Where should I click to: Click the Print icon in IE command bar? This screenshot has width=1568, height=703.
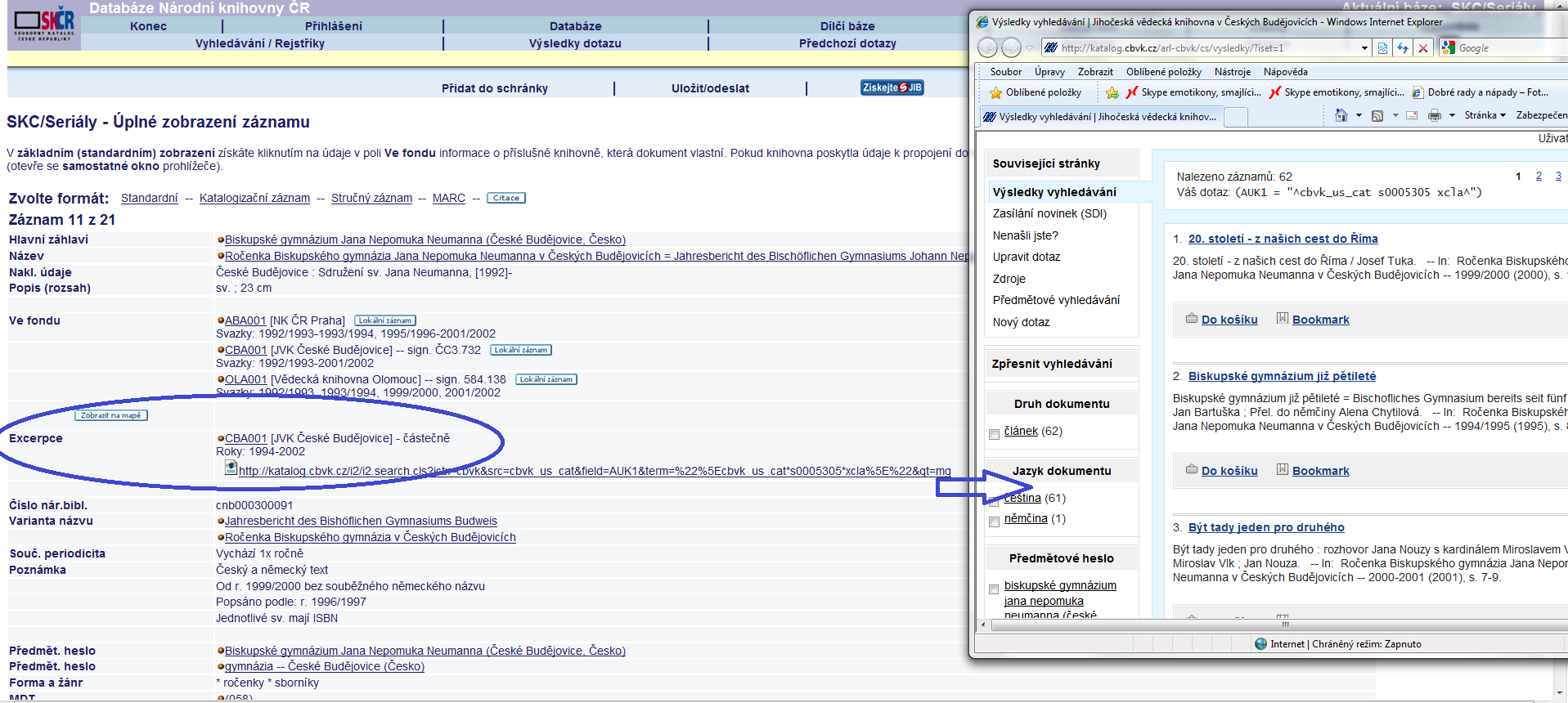(1435, 115)
